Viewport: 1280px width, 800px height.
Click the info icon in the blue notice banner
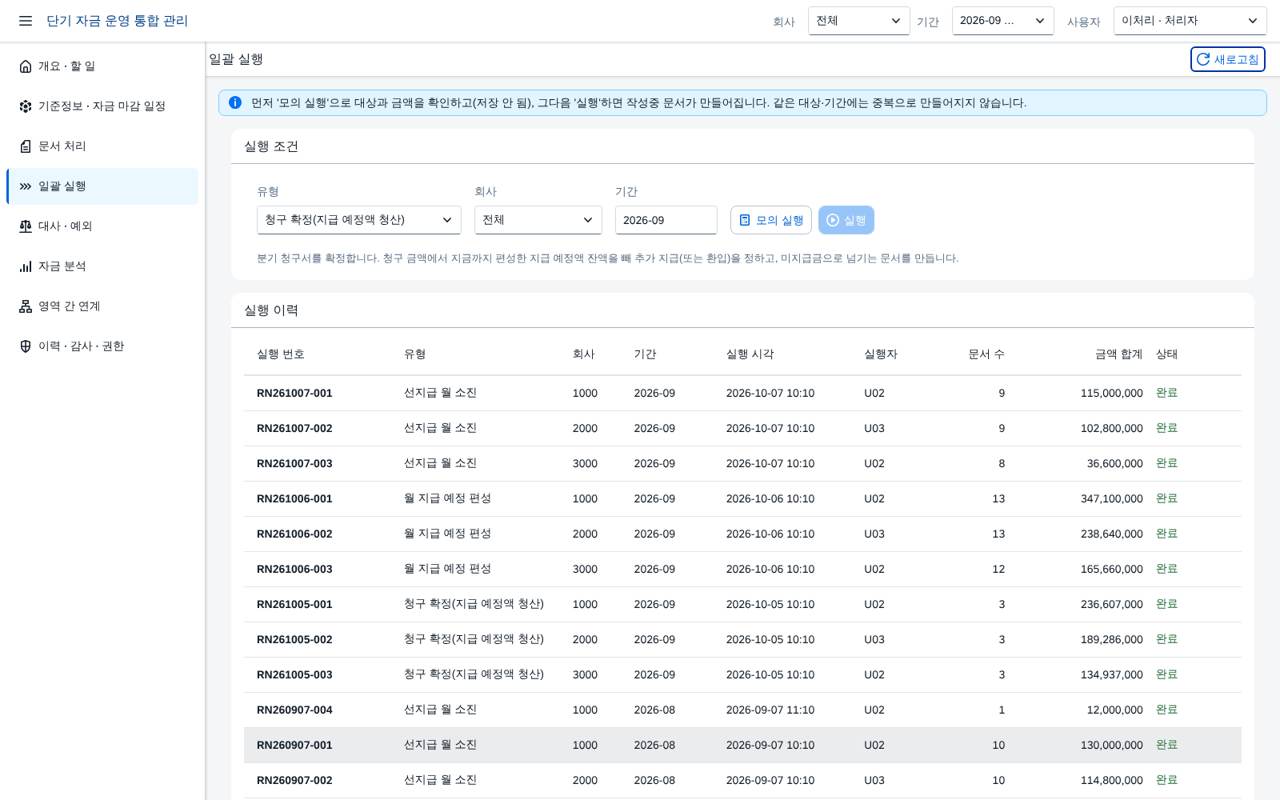(235, 102)
